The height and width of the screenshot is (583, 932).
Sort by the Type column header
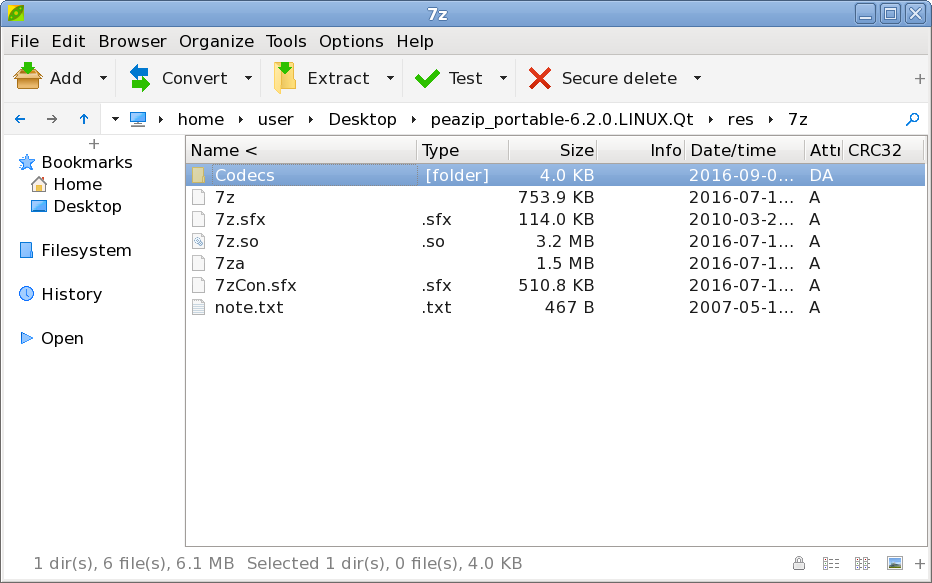[x=462, y=150]
